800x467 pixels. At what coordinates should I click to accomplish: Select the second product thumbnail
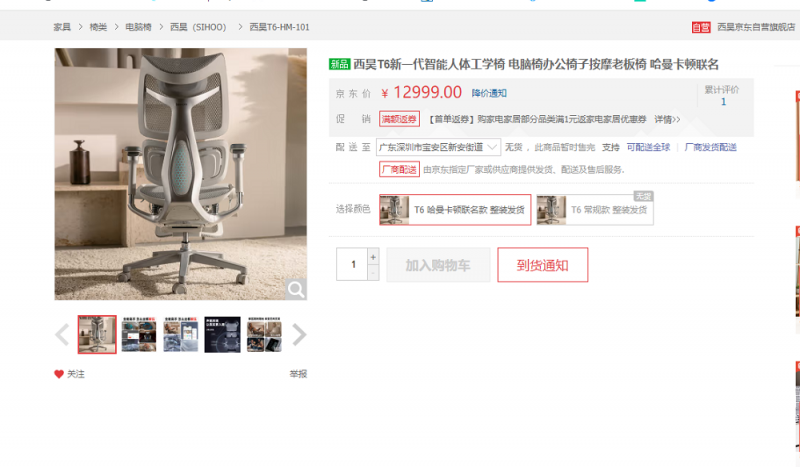(x=139, y=335)
